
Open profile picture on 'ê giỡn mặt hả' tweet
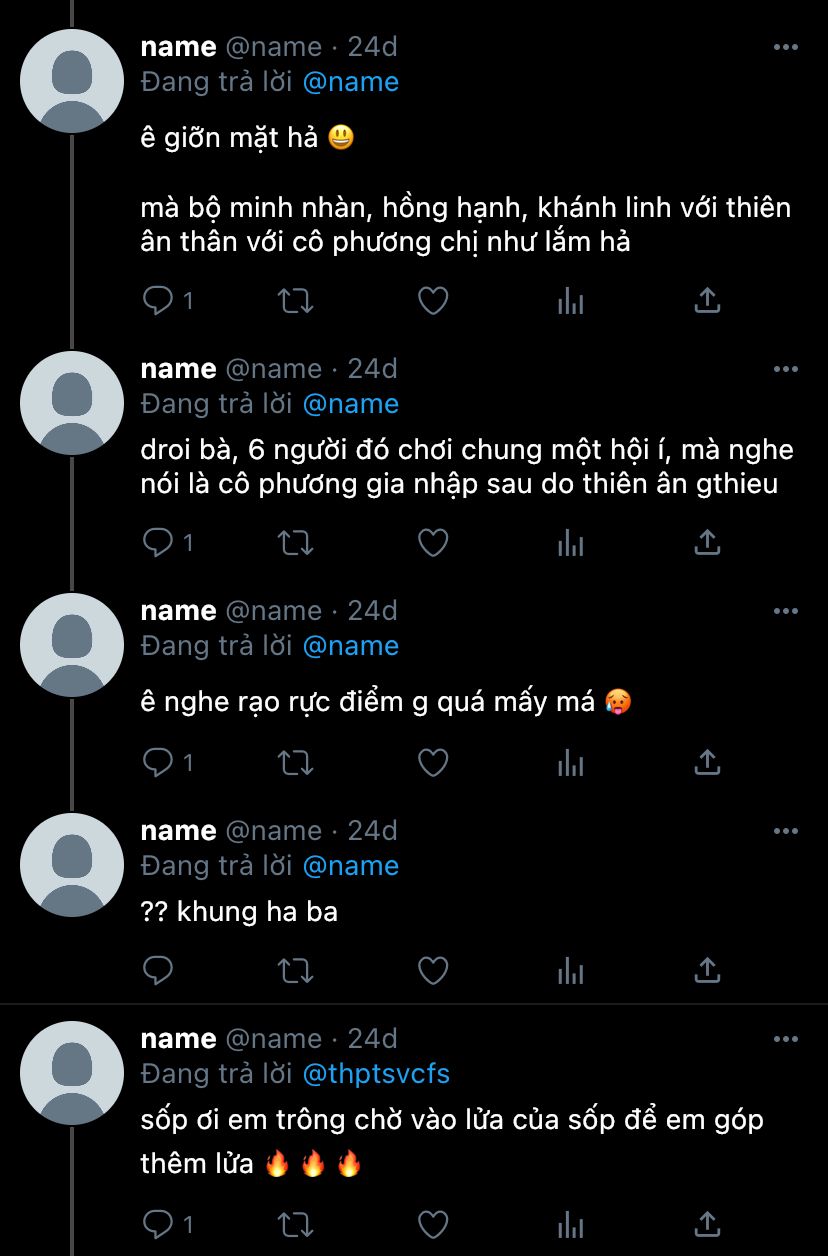72,81
